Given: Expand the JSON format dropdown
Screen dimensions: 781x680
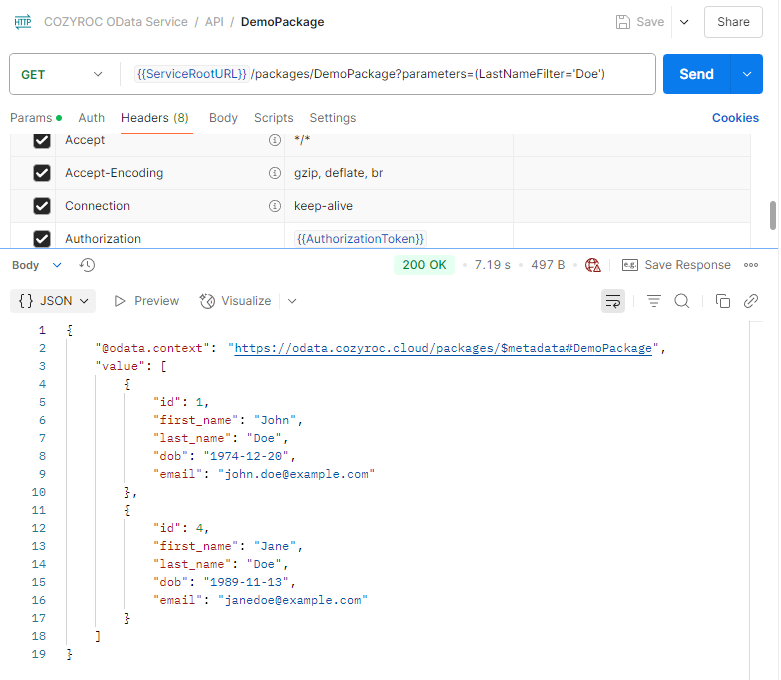Looking at the screenshot, I should tap(55, 301).
